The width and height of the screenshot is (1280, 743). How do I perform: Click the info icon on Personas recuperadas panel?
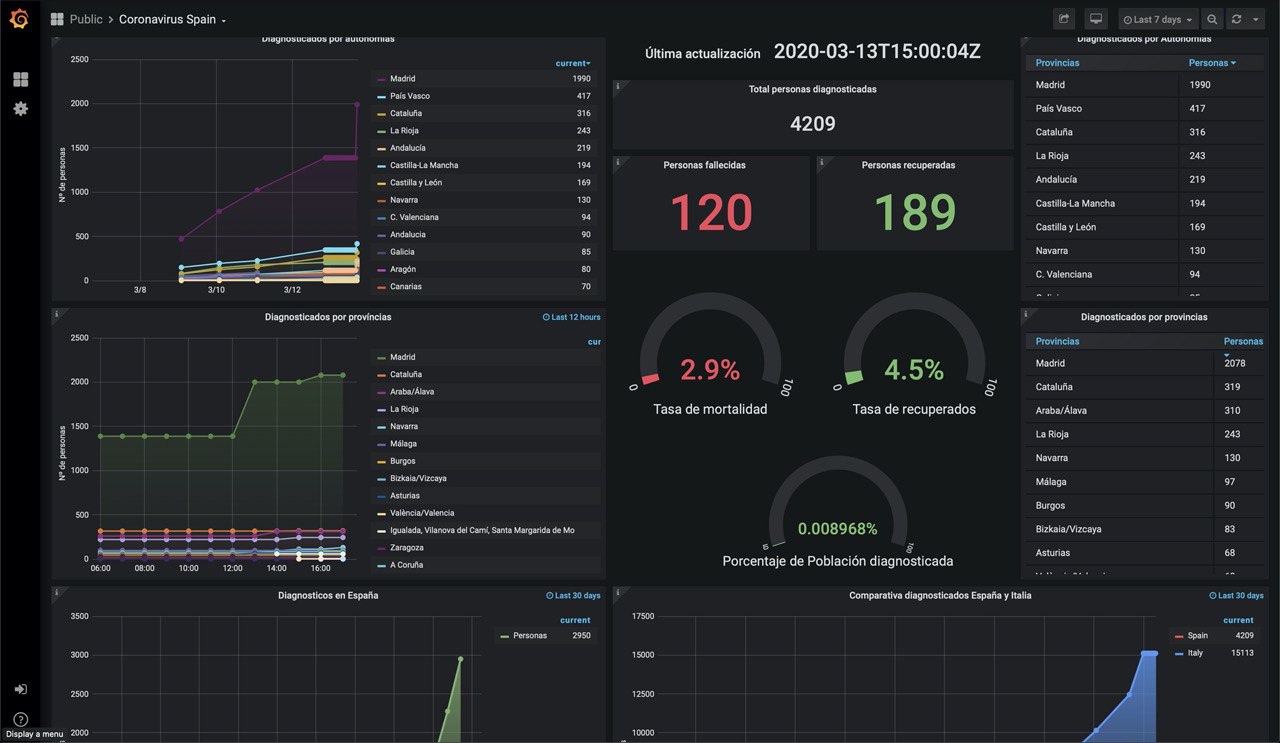pyautogui.click(x=822, y=162)
